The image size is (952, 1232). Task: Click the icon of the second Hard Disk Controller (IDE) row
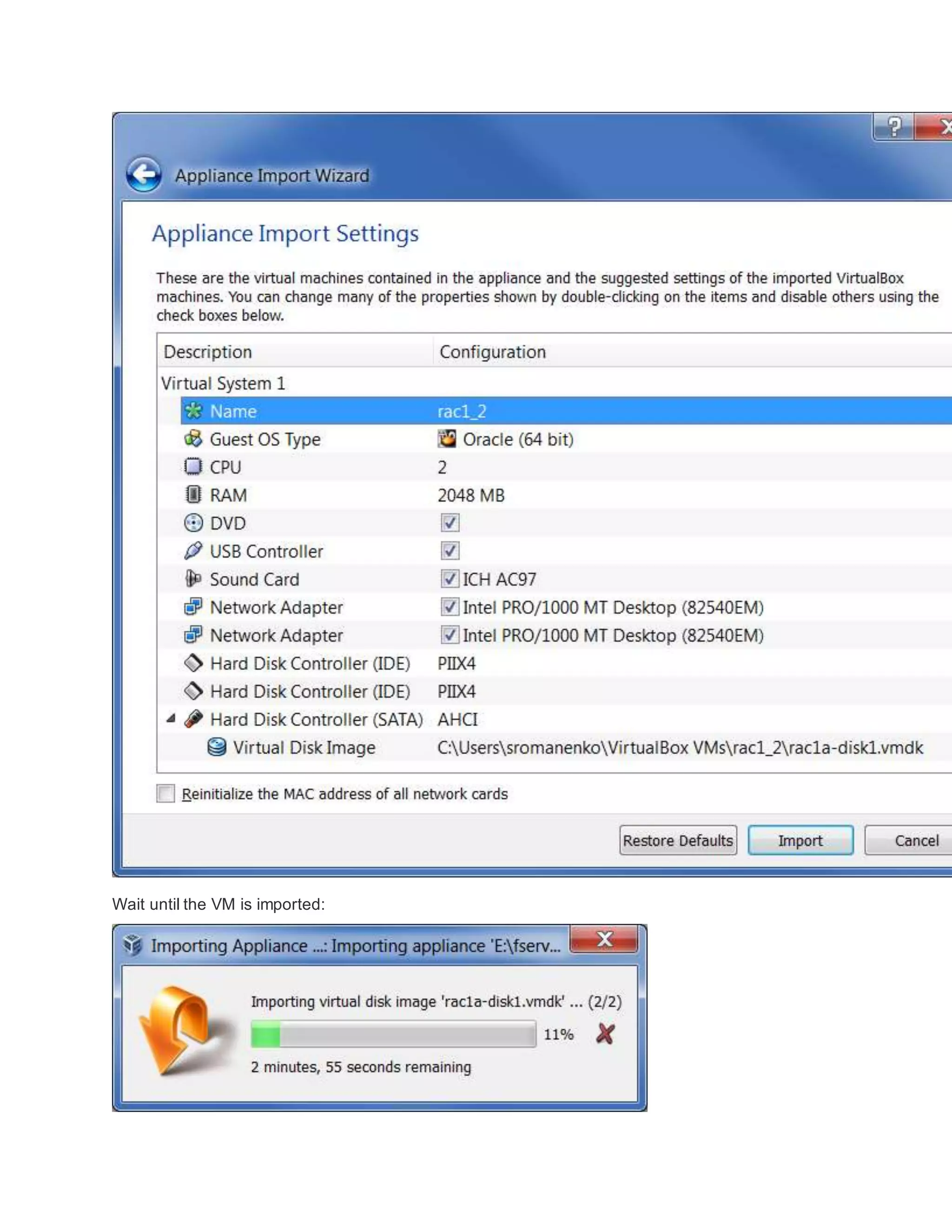click(193, 691)
